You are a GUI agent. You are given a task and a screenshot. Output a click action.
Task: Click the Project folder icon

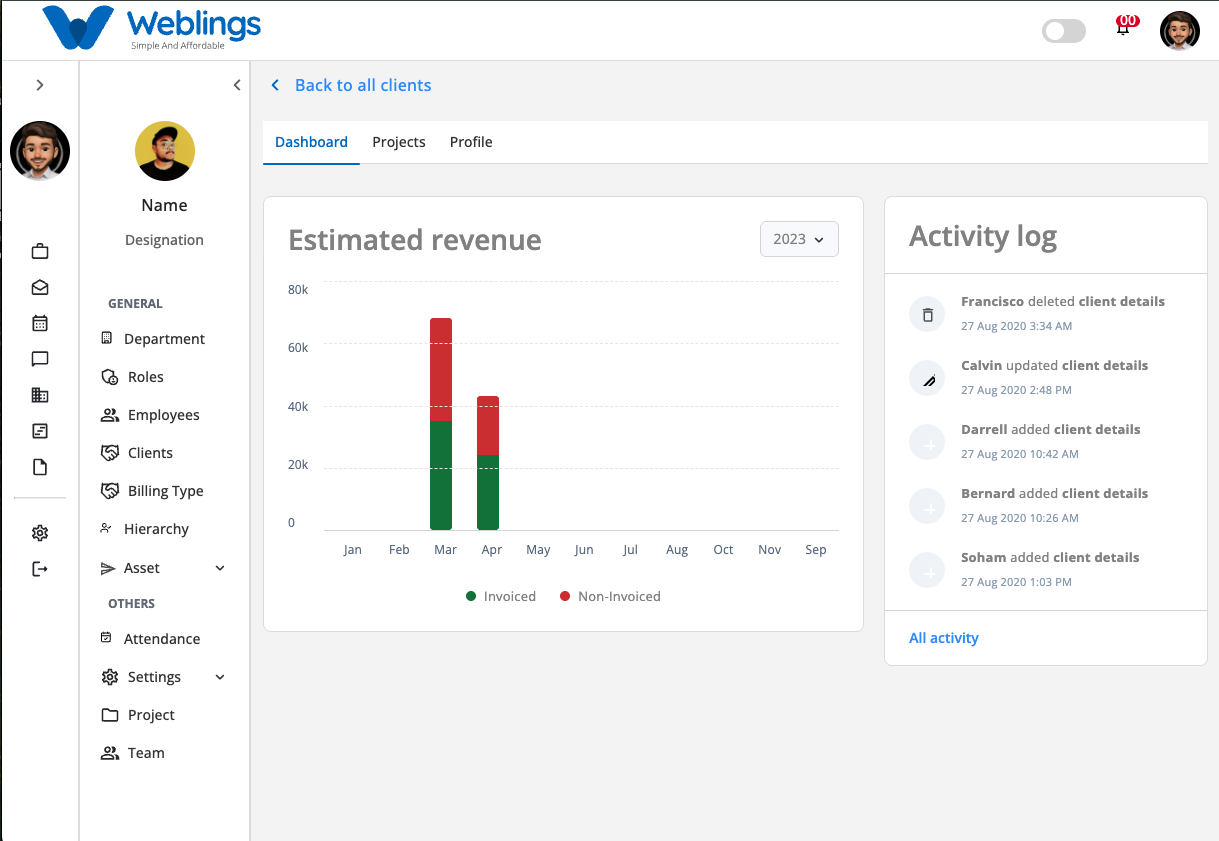[x=110, y=715]
